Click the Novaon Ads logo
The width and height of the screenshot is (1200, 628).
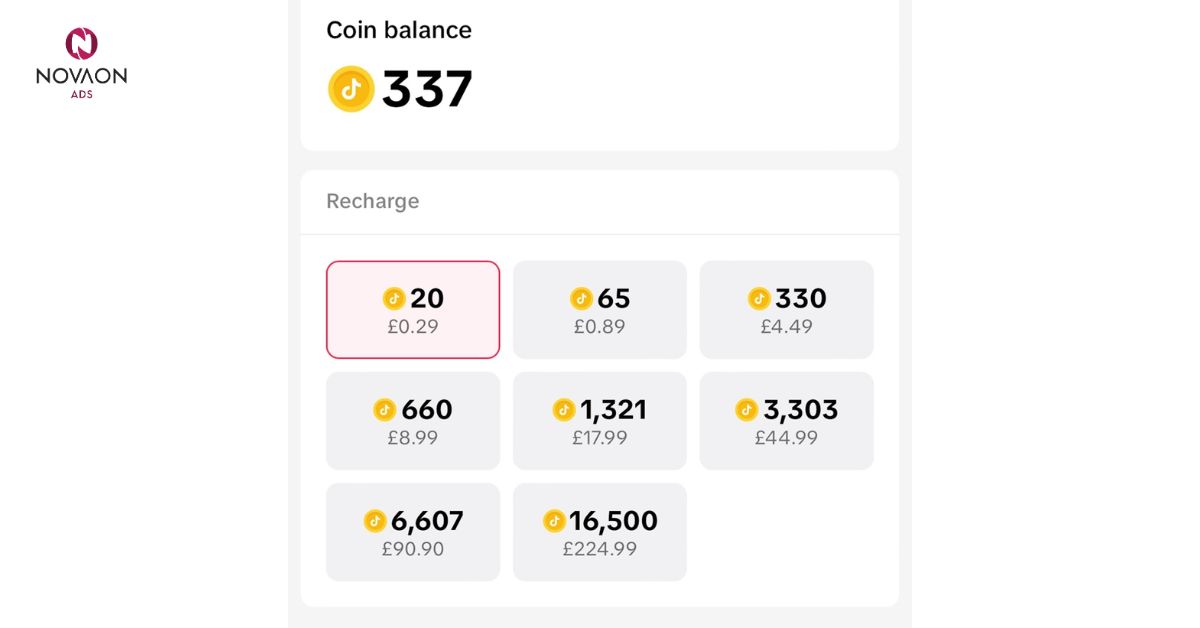click(x=81, y=63)
